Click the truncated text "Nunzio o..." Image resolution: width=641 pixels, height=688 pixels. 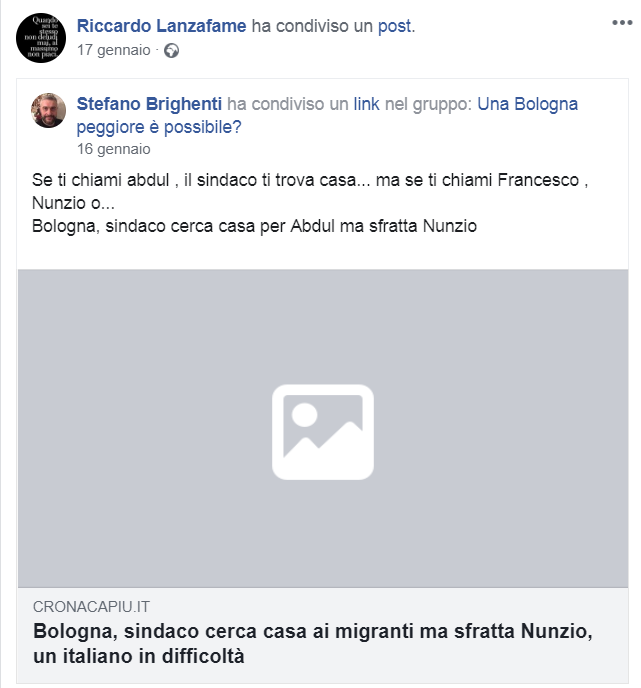(73, 203)
